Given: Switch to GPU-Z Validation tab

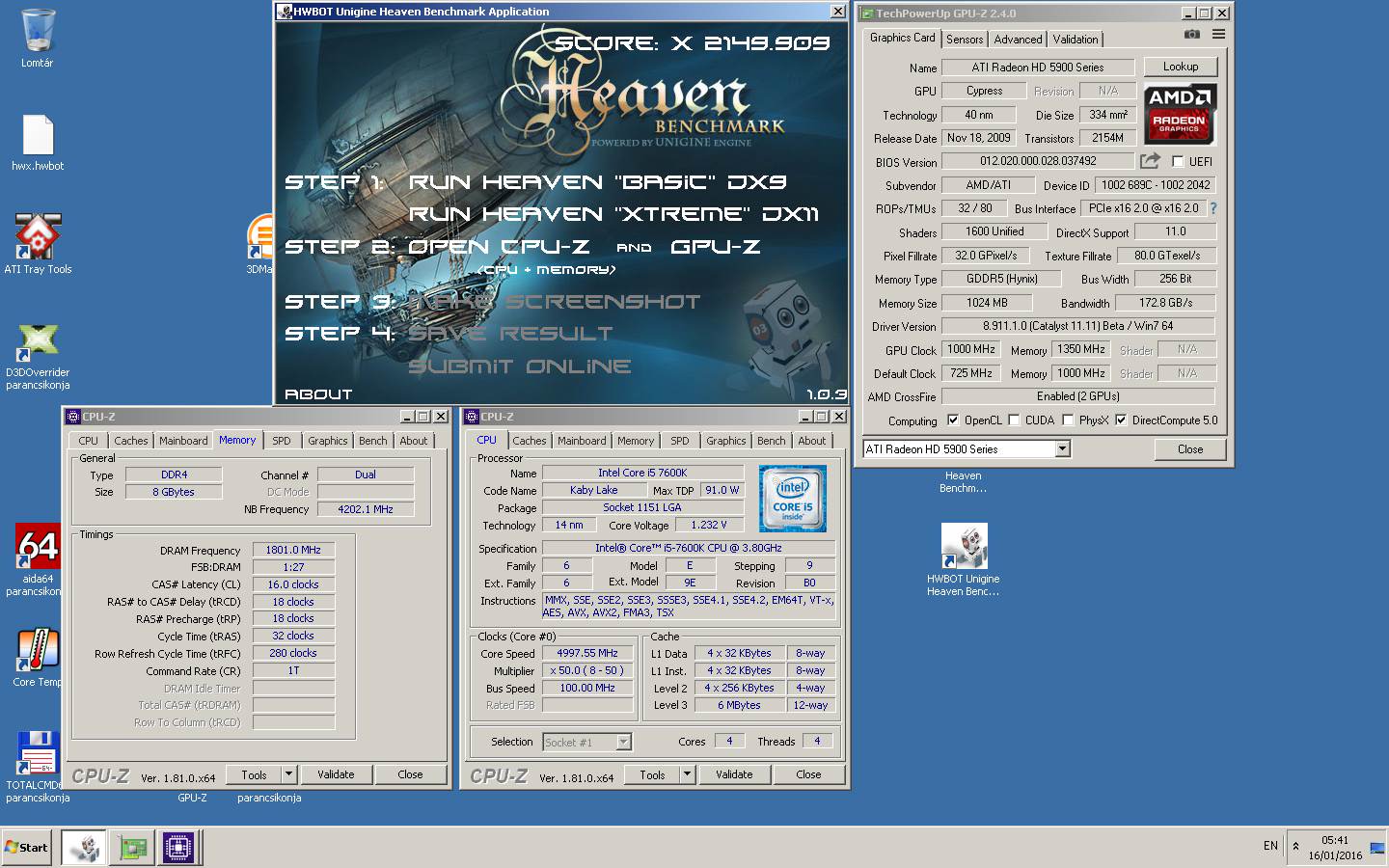Looking at the screenshot, I should 1075,39.
